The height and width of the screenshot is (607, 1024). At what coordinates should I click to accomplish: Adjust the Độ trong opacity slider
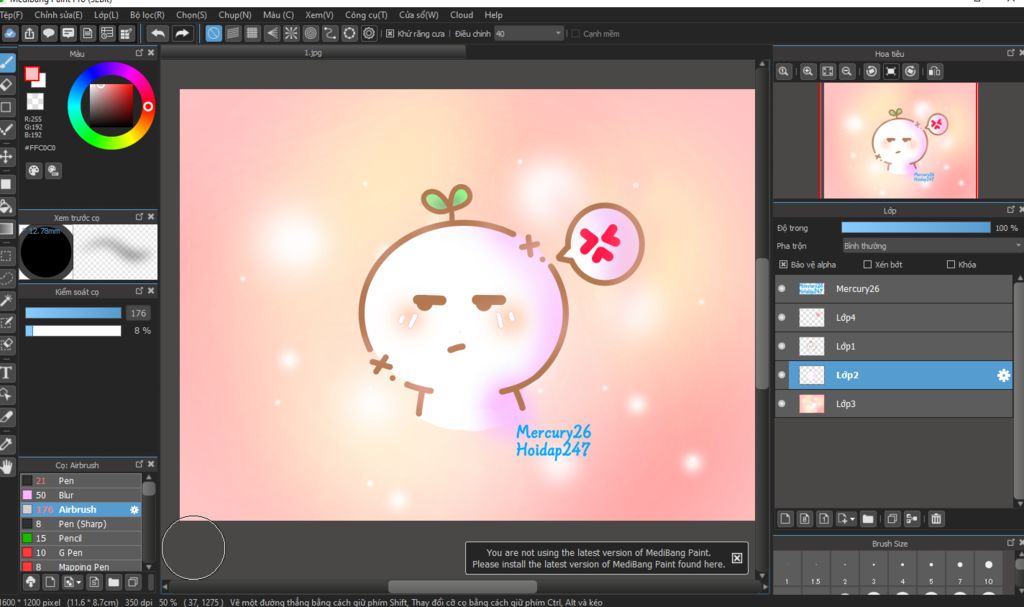(x=916, y=227)
